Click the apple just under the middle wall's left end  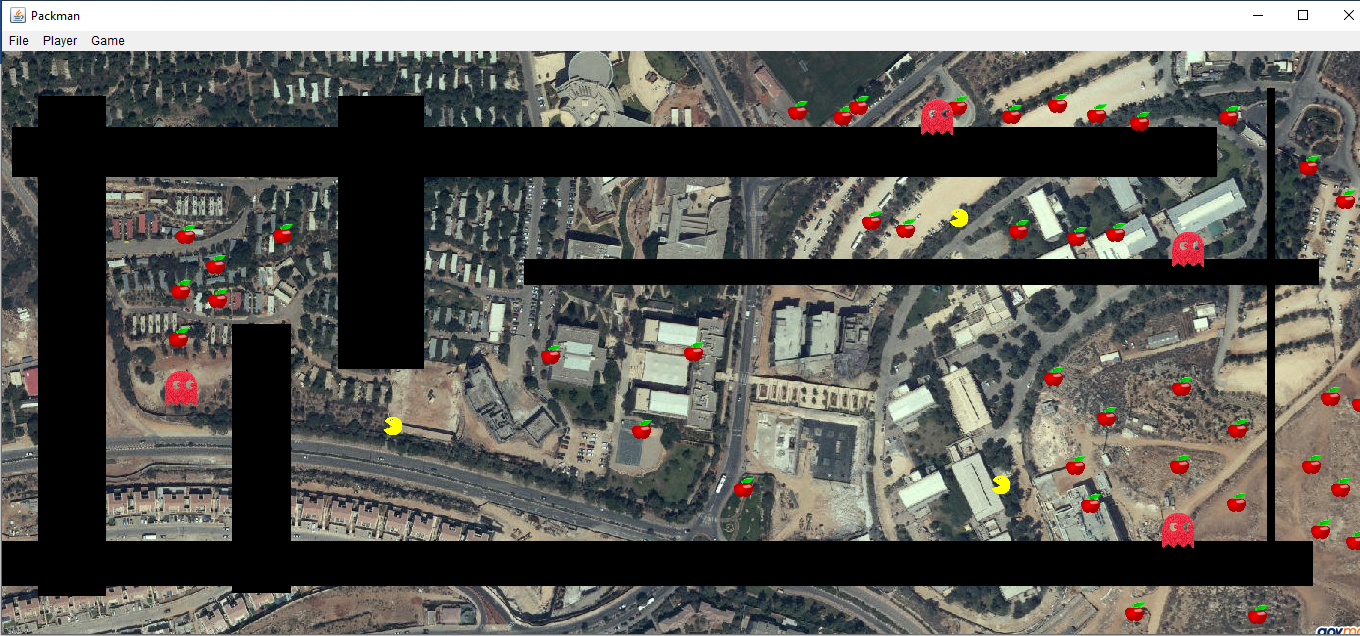point(551,354)
